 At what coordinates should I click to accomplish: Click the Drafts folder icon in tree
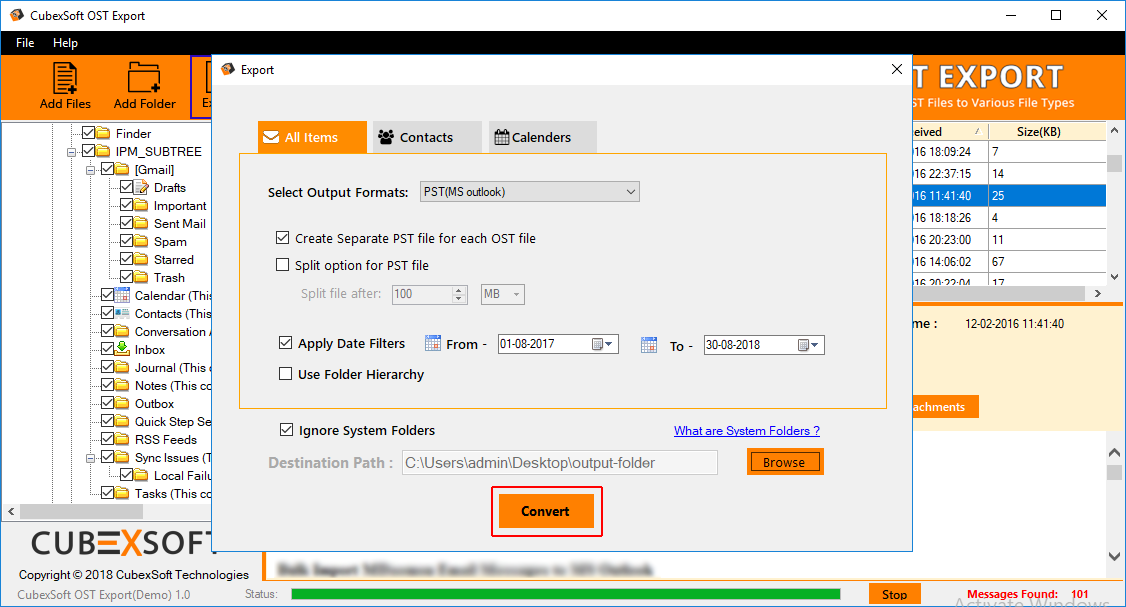[141, 187]
